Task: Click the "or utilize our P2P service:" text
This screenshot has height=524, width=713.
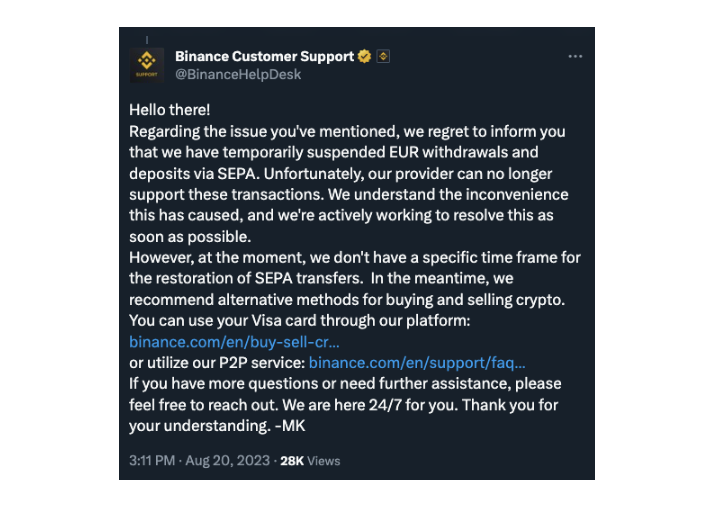Action: coord(217,362)
